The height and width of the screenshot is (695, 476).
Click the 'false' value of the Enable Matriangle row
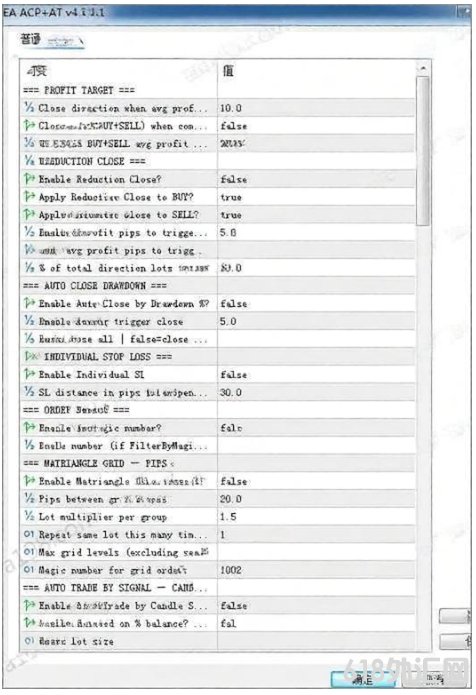pyautogui.click(x=234, y=481)
